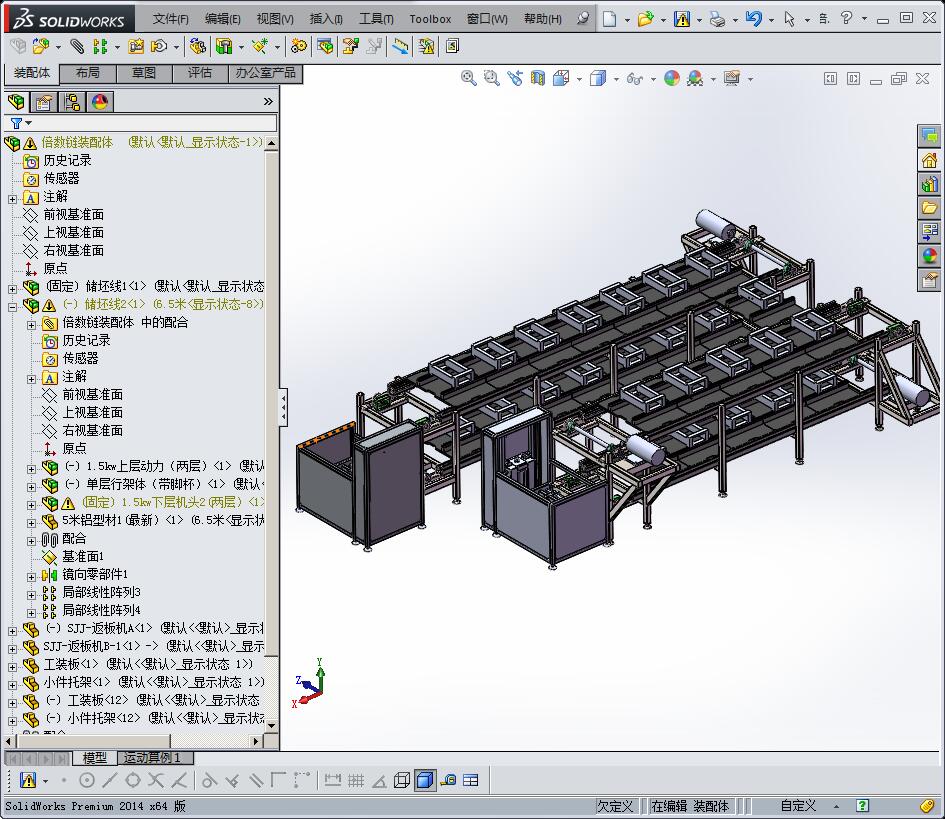Screen dimensions: 945x819
Task: Toggle hidden lines removed display in bottom toolbar
Action: point(402,780)
